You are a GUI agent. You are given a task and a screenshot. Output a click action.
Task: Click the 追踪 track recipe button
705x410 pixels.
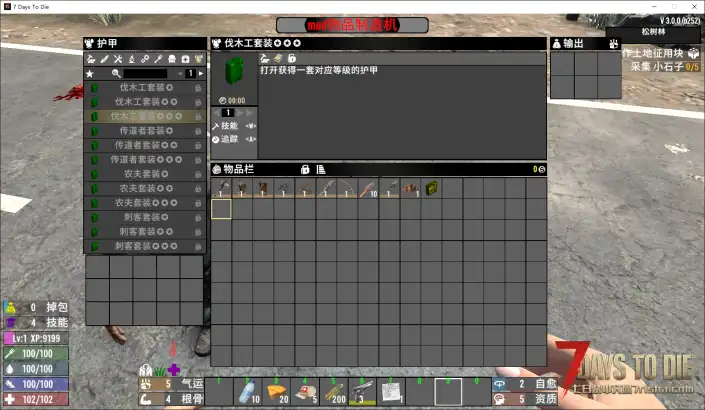234,139
